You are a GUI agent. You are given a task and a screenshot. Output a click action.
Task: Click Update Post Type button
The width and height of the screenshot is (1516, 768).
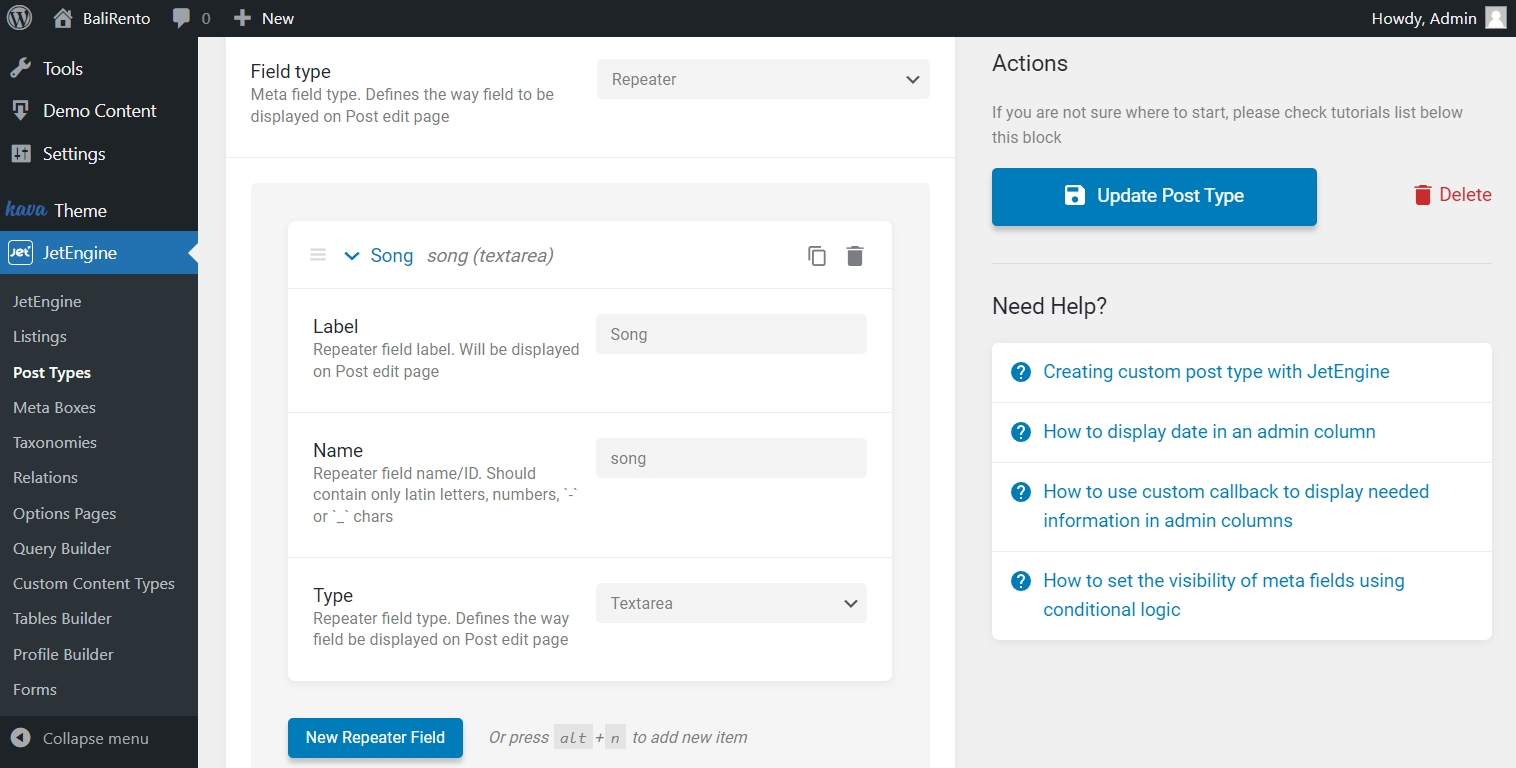coord(1154,197)
